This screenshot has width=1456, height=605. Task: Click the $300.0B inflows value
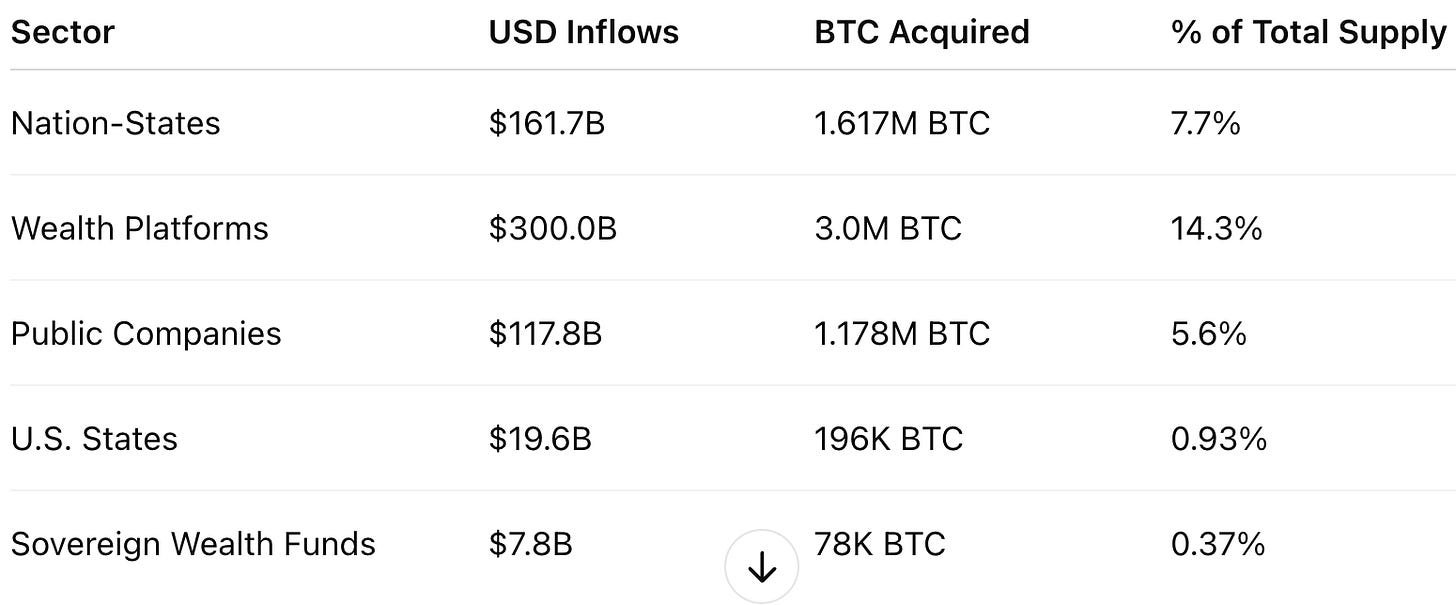pyautogui.click(x=553, y=228)
